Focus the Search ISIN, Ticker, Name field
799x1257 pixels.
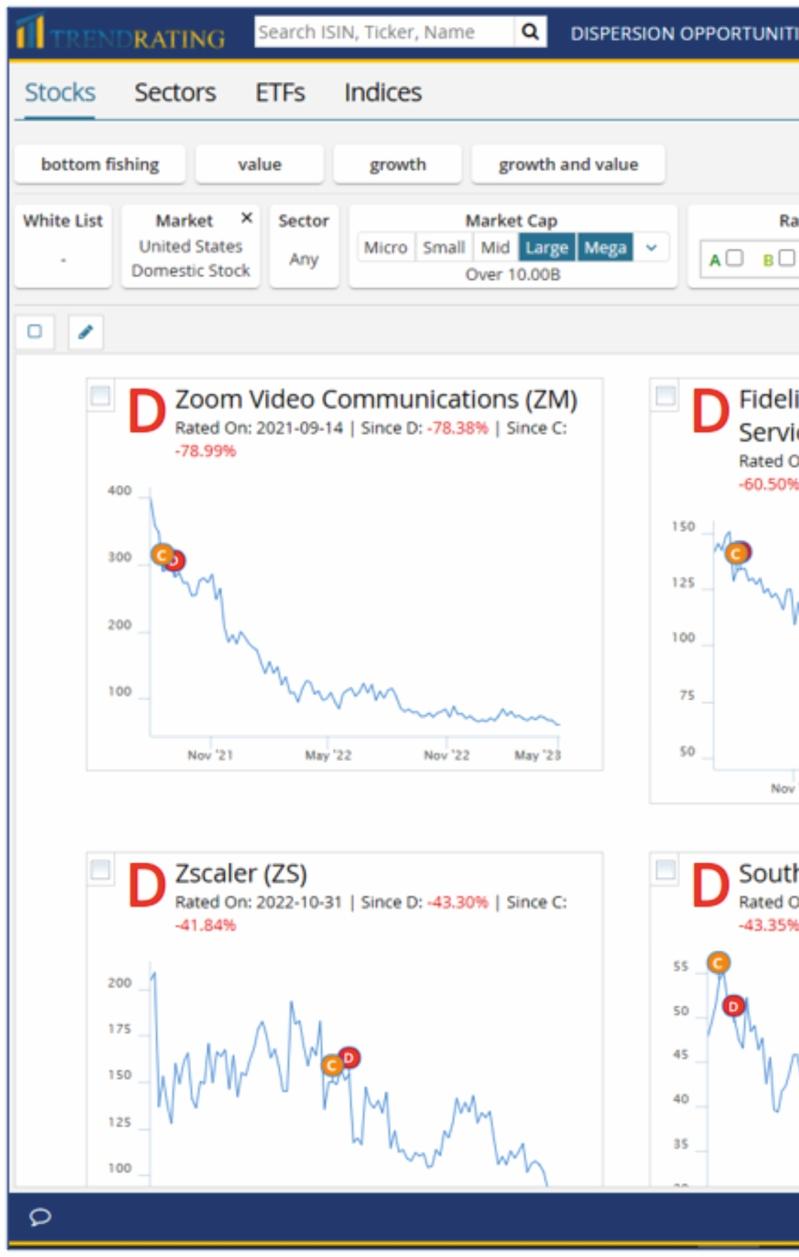385,32
